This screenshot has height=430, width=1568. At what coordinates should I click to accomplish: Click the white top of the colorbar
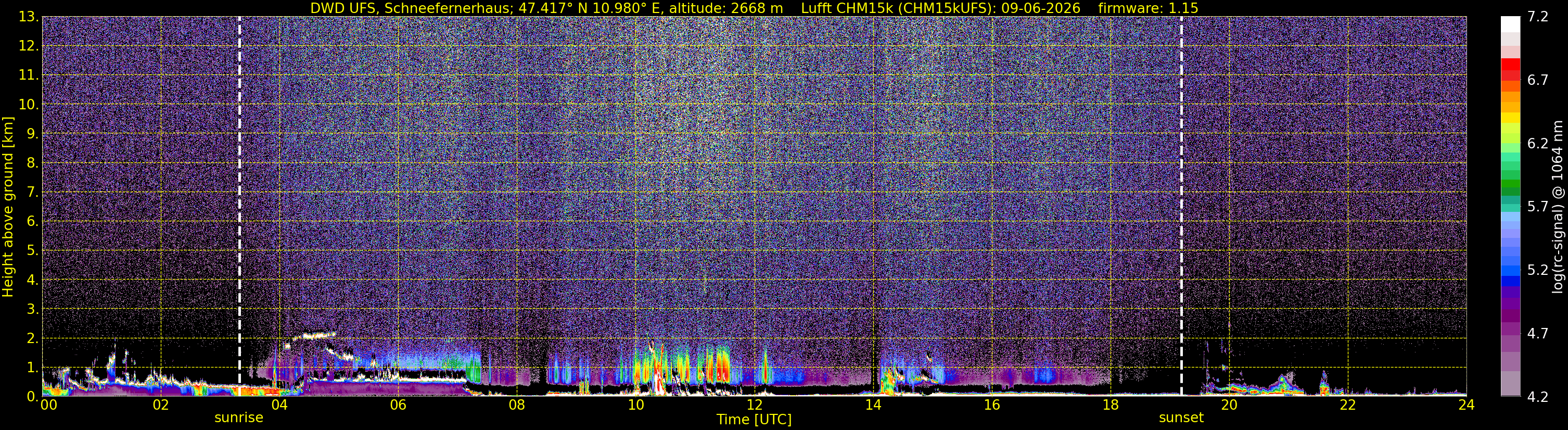(x=1510, y=24)
